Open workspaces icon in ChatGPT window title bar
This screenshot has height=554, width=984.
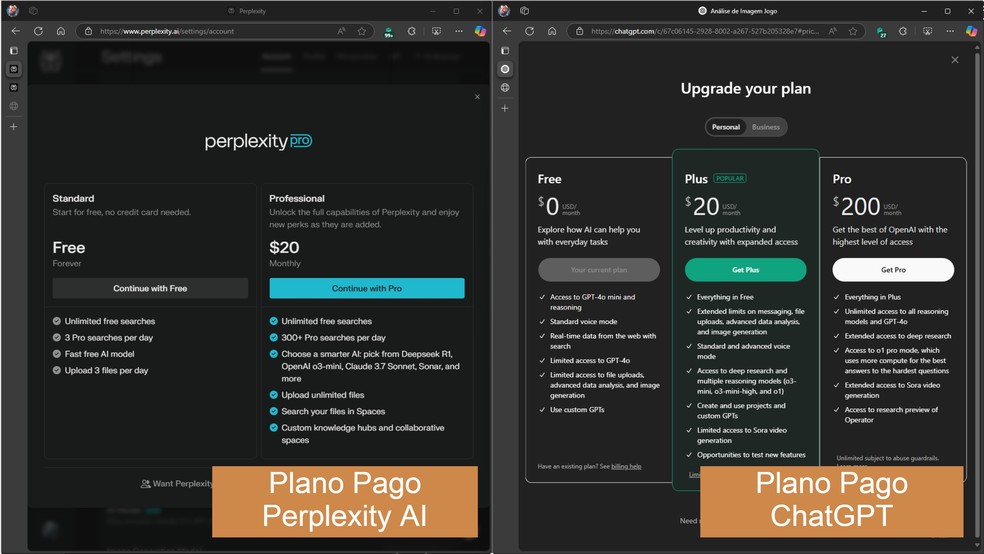pyautogui.click(x=525, y=11)
